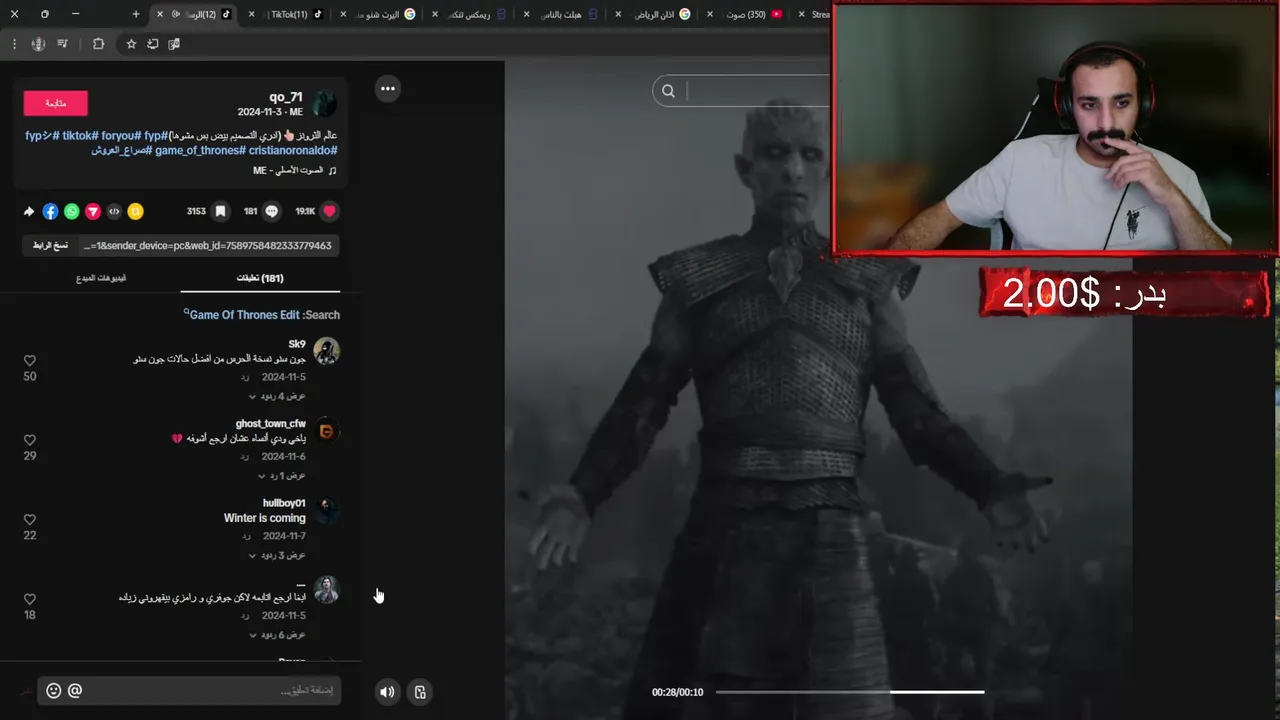The height and width of the screenshot is (720, 1280).
Task: Open a new browser tab with the plus button
Action: tap(136, 14)
